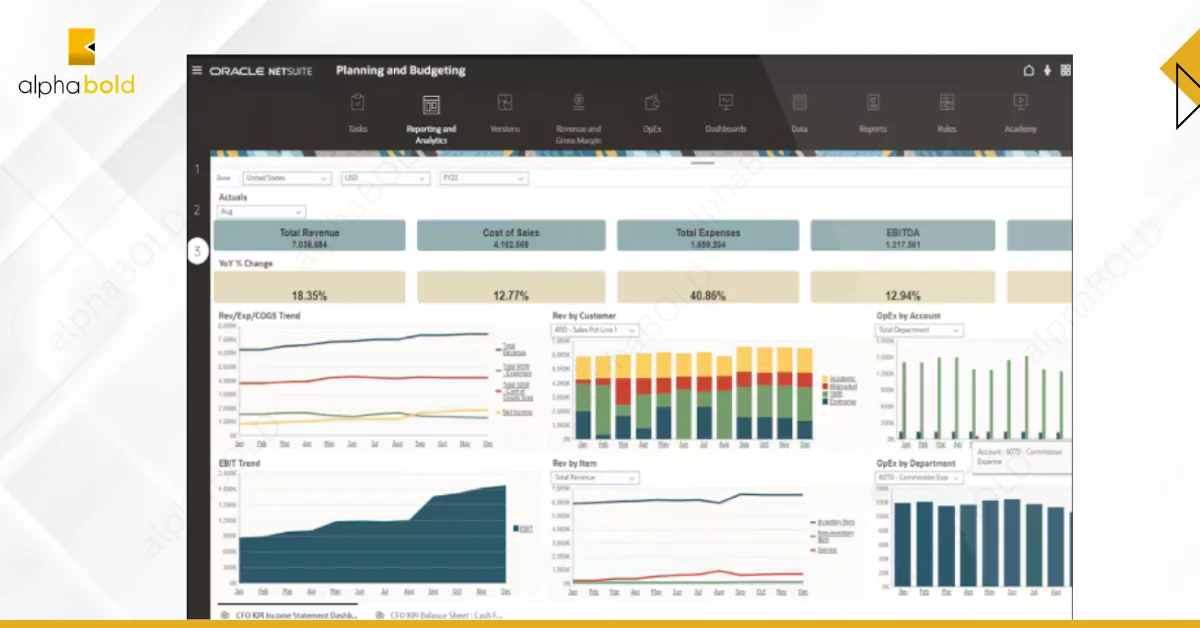
Task: Open the Dashboards icon
Action: pyautogui.click(x=726, y=103)
